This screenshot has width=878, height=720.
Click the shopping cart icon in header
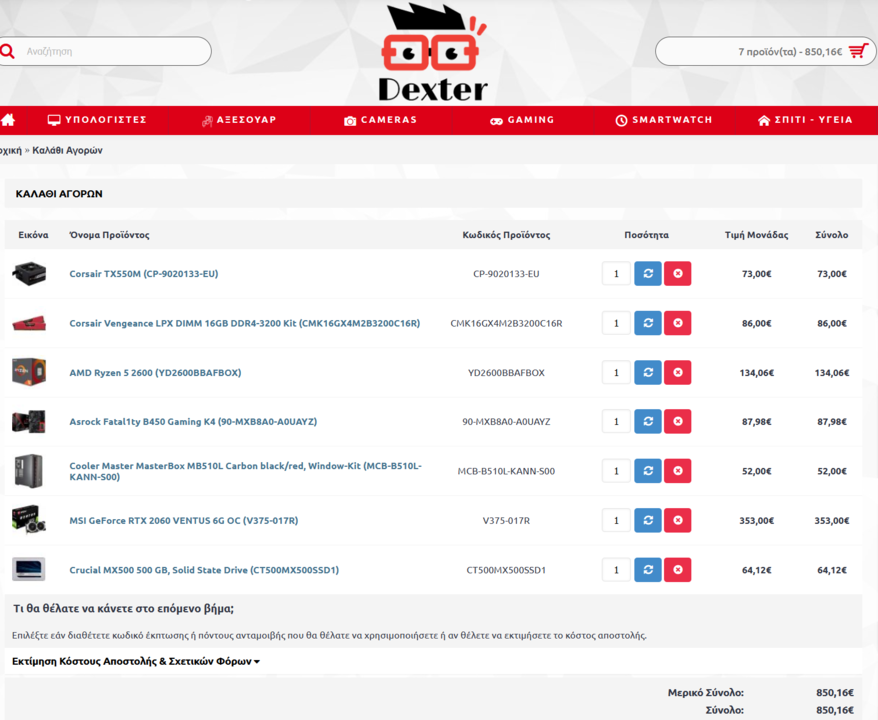(x=858, y=52)
